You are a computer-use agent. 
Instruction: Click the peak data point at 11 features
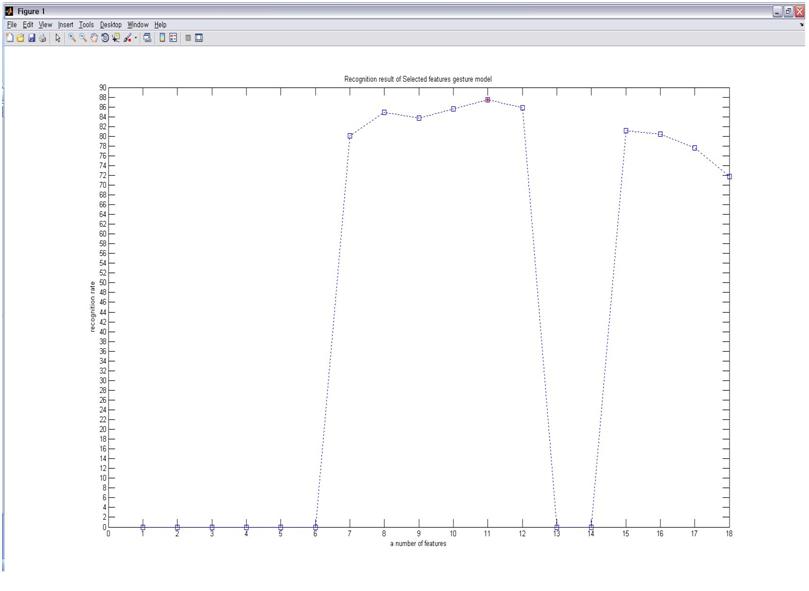coord(488,100)
